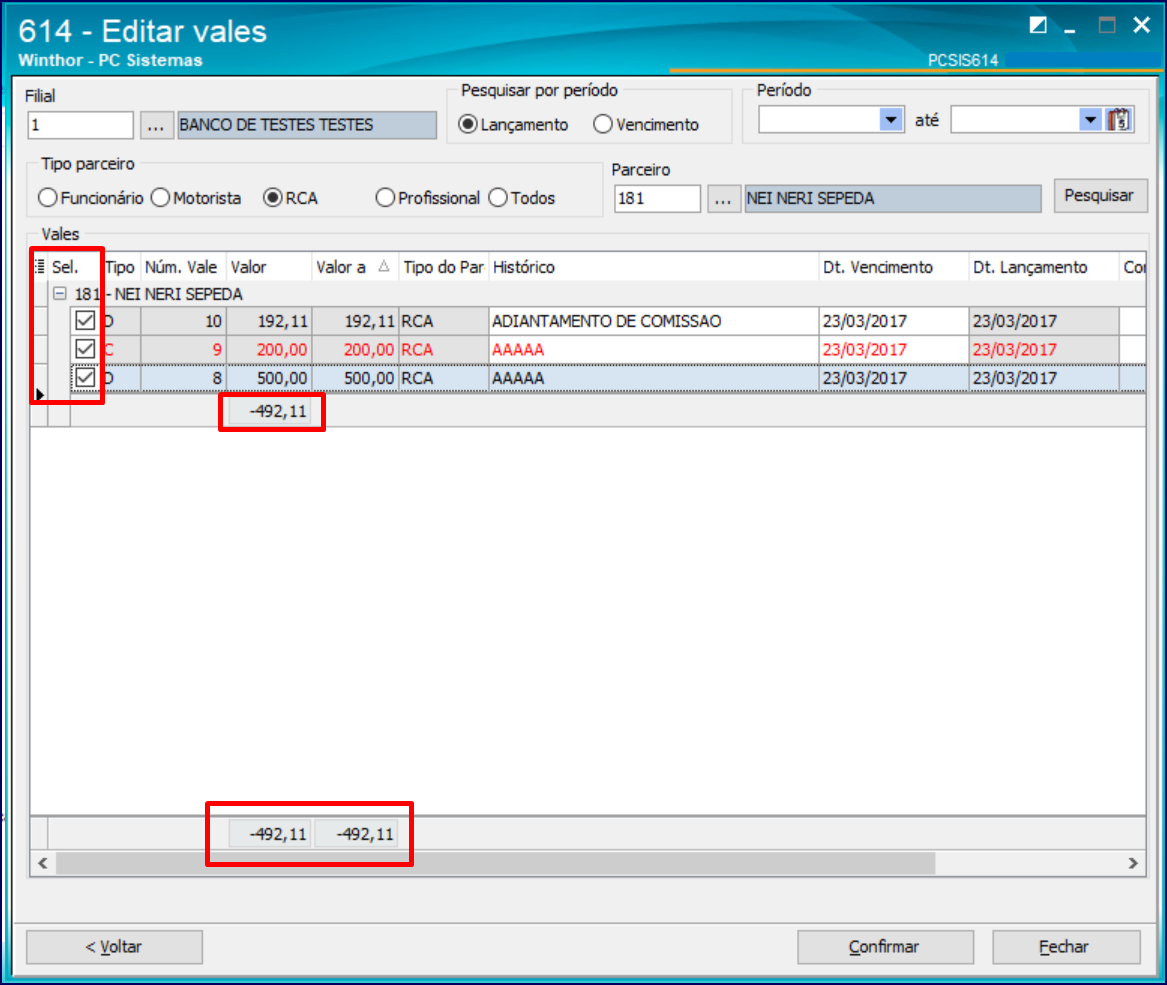The image size is (1167, 985).
Task: Click the NEI NERI SEPEDA parceiro name field
Action: [x=892, y=199]
